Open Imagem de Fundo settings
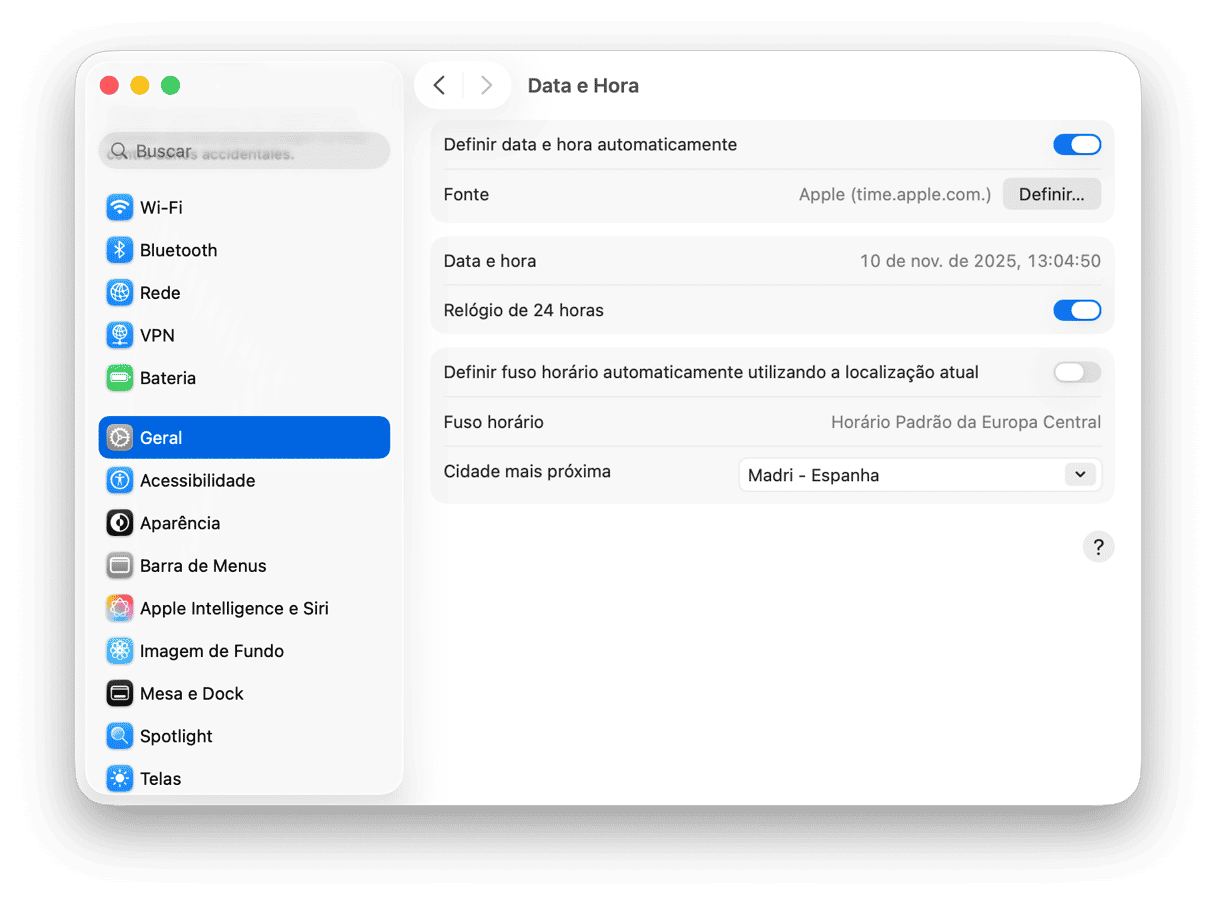1216x904 pixels. coord(211,651)
